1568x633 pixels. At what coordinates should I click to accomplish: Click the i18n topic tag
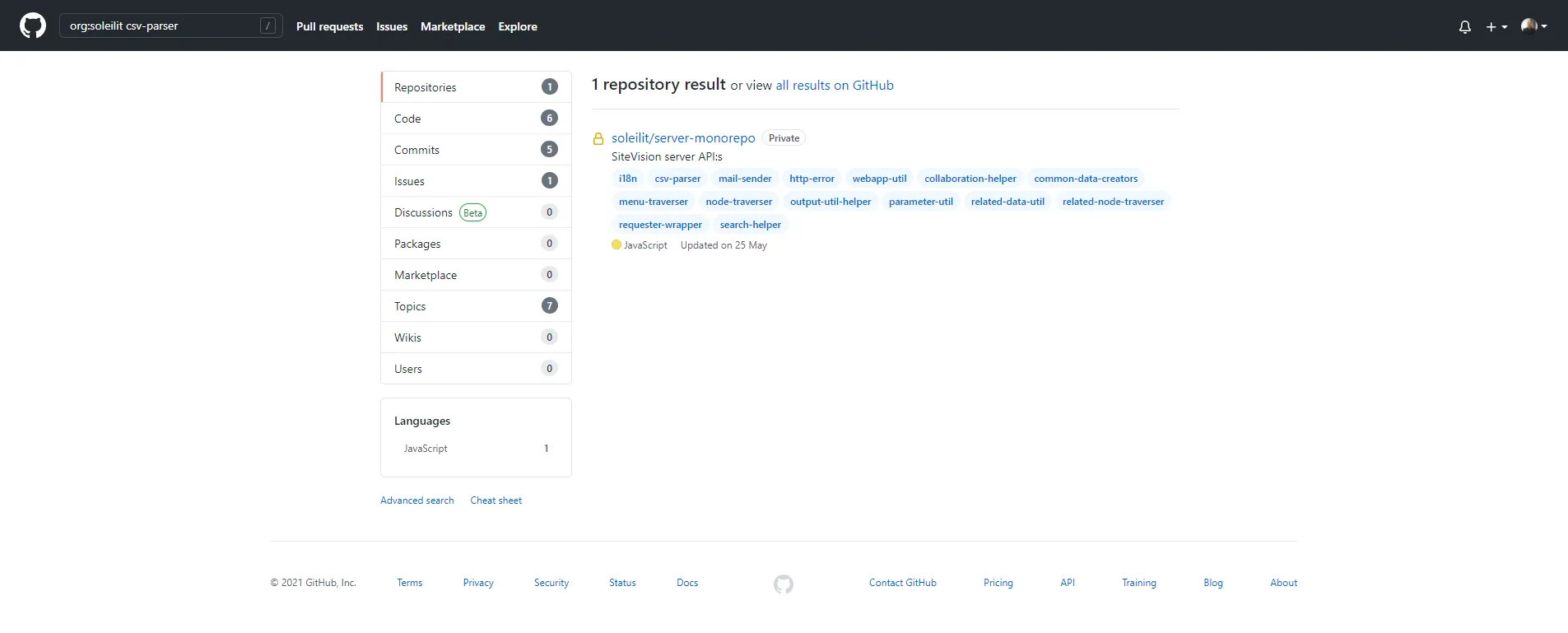click(628, 179)
